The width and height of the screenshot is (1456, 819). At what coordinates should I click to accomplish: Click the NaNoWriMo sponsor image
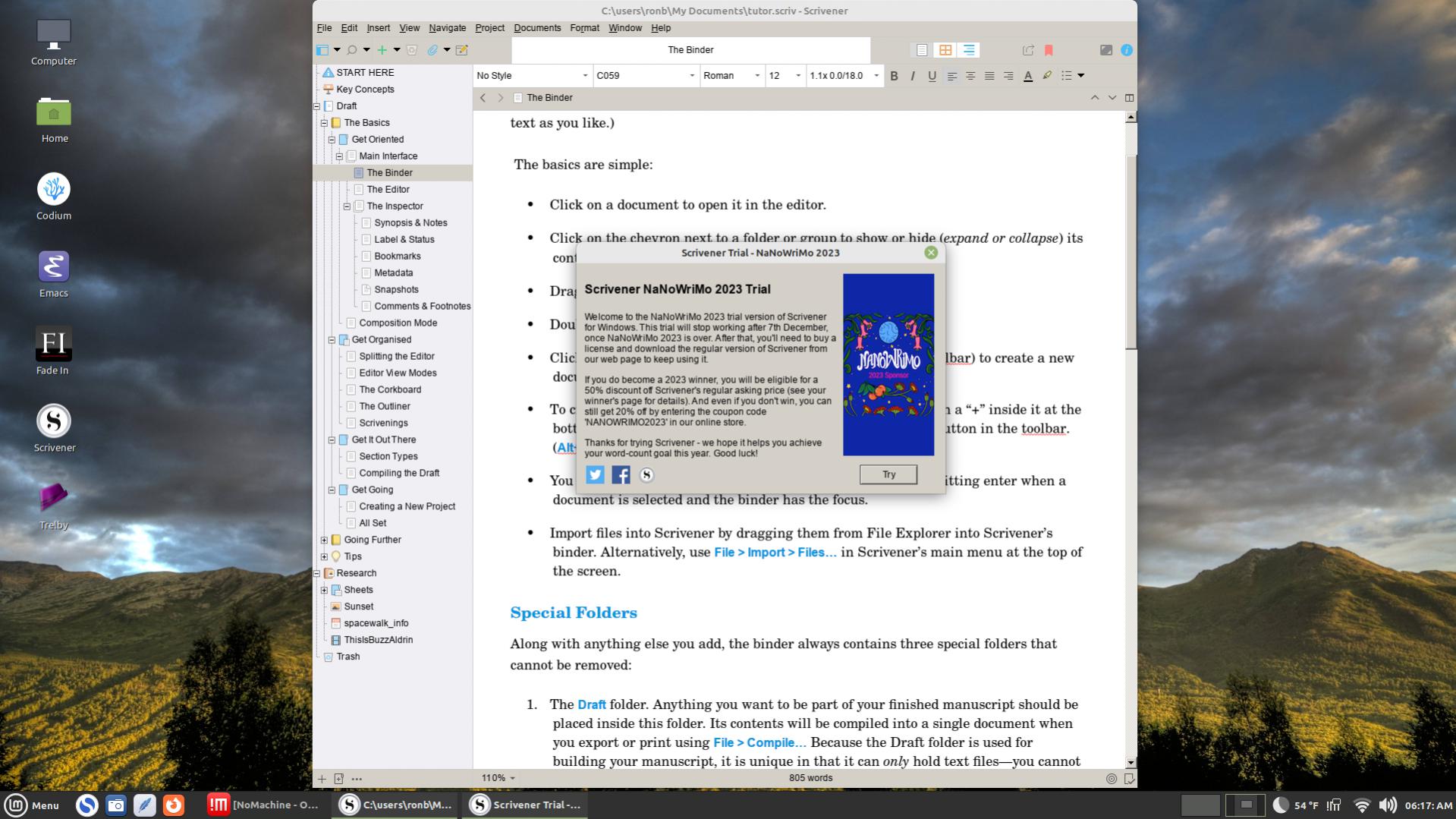click(888, 365)
